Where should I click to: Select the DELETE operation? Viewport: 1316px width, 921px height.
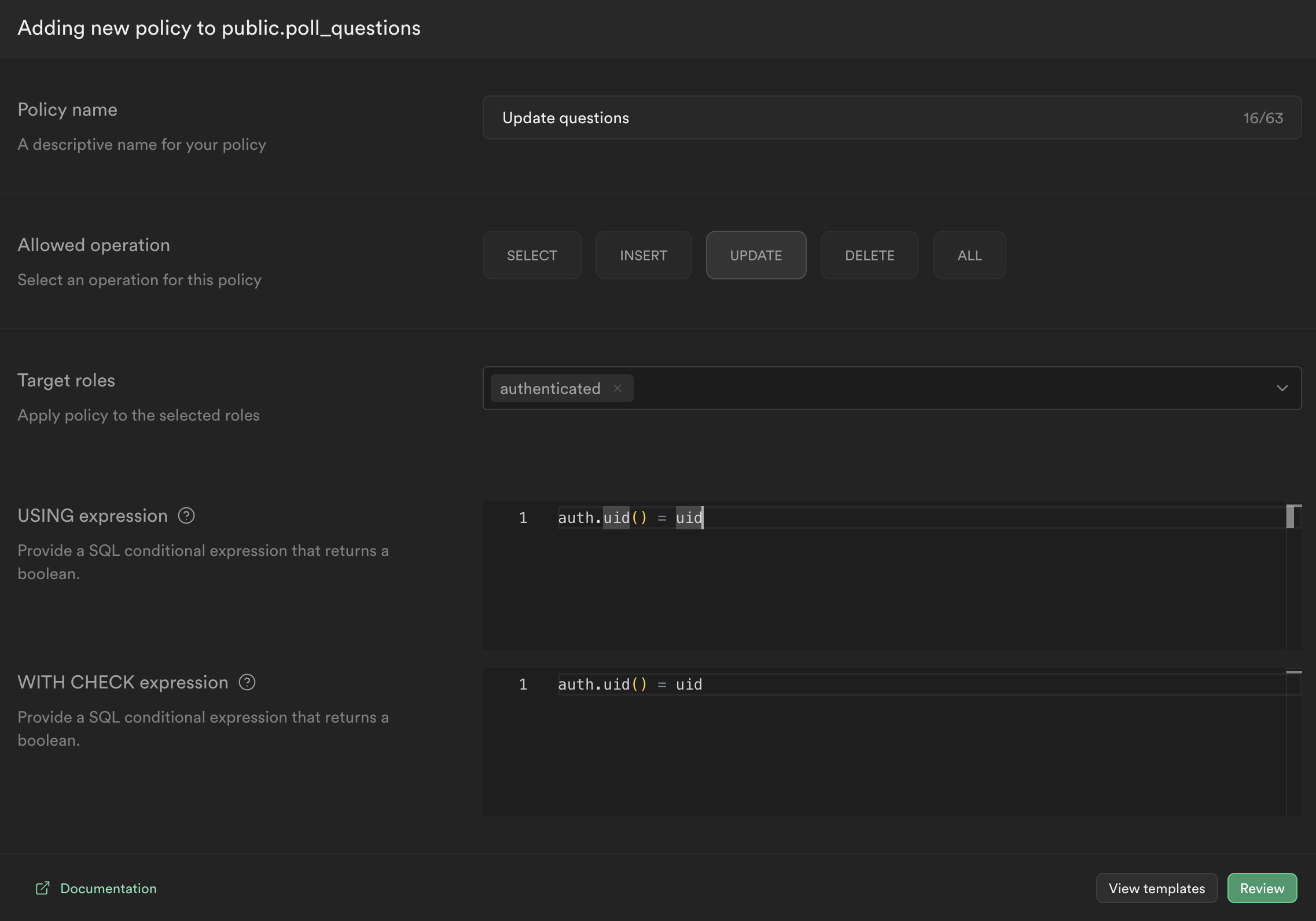click(869, 255)
